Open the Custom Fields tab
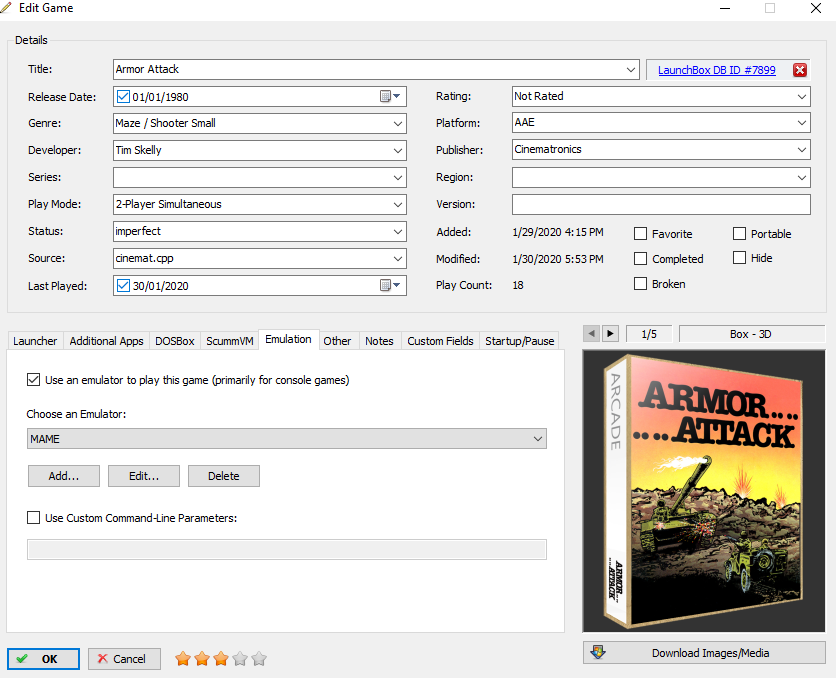The height and width of the screenshot is (678, 836). click(x=440, y=341)
